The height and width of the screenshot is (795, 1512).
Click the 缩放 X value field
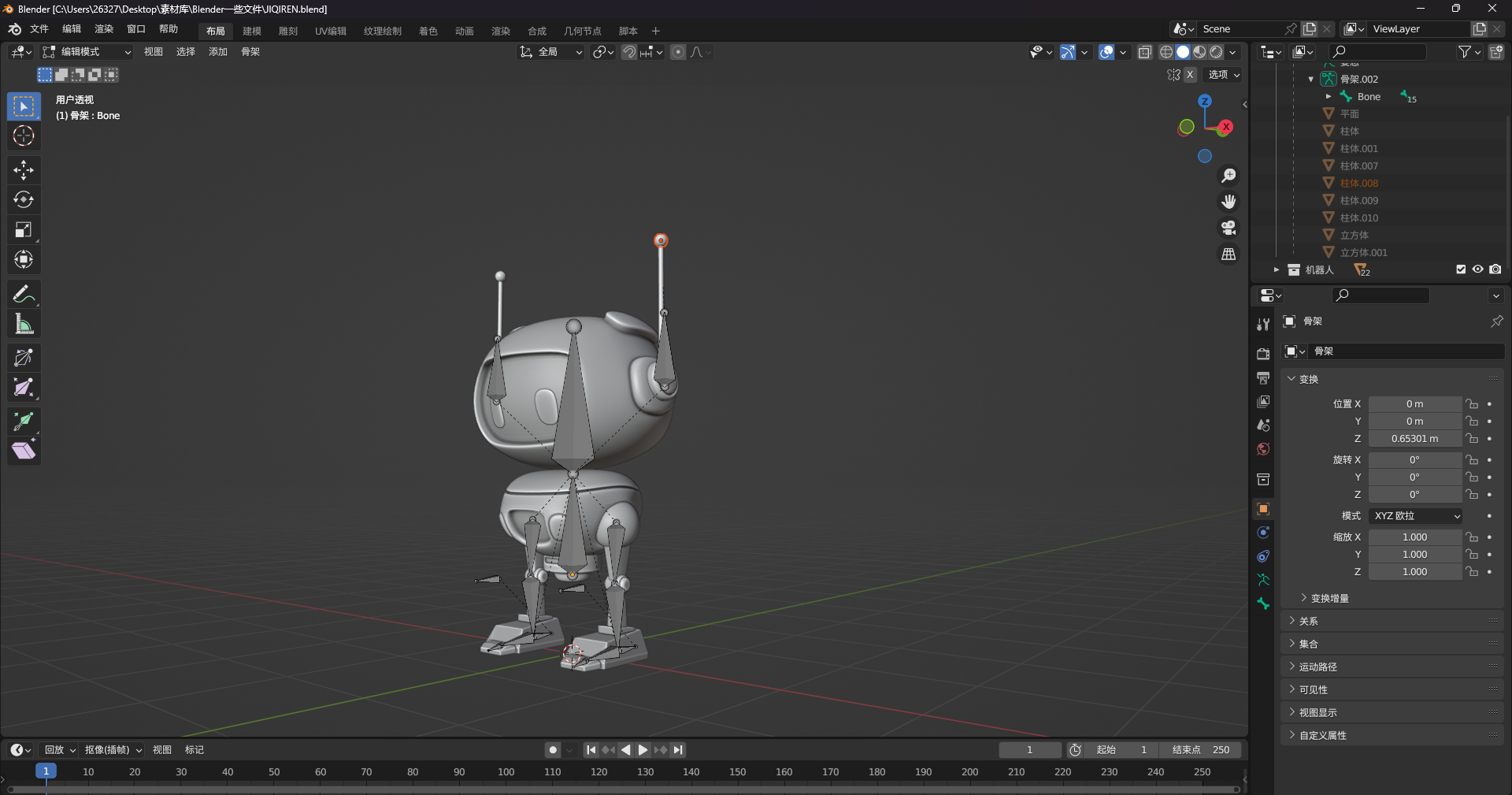coord(1415,537)
